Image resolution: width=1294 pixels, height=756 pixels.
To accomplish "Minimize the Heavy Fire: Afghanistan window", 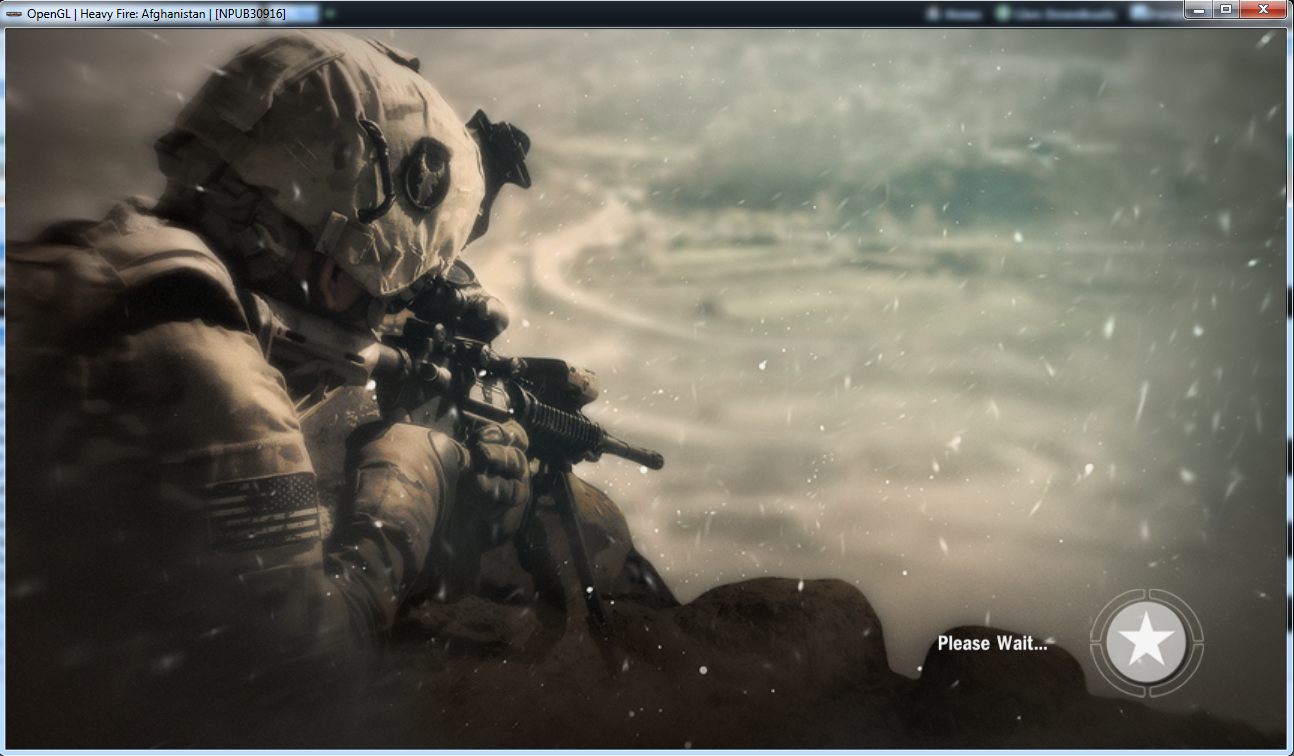I will [1199, 9].
